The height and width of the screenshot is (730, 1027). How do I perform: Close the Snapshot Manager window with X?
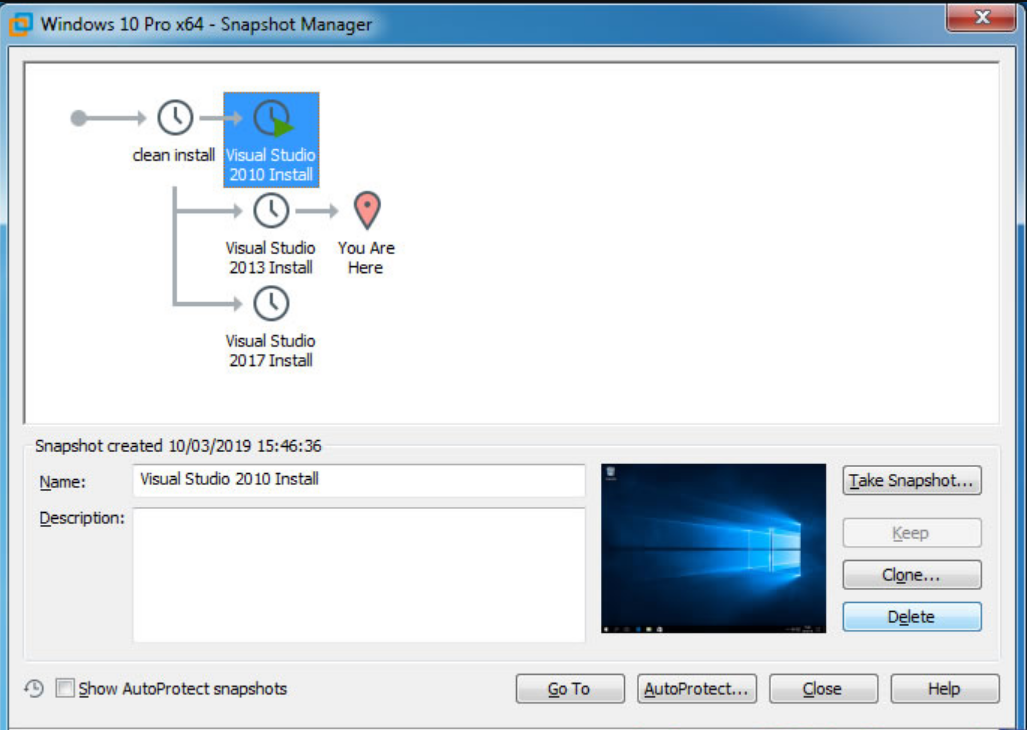point(981,17)
